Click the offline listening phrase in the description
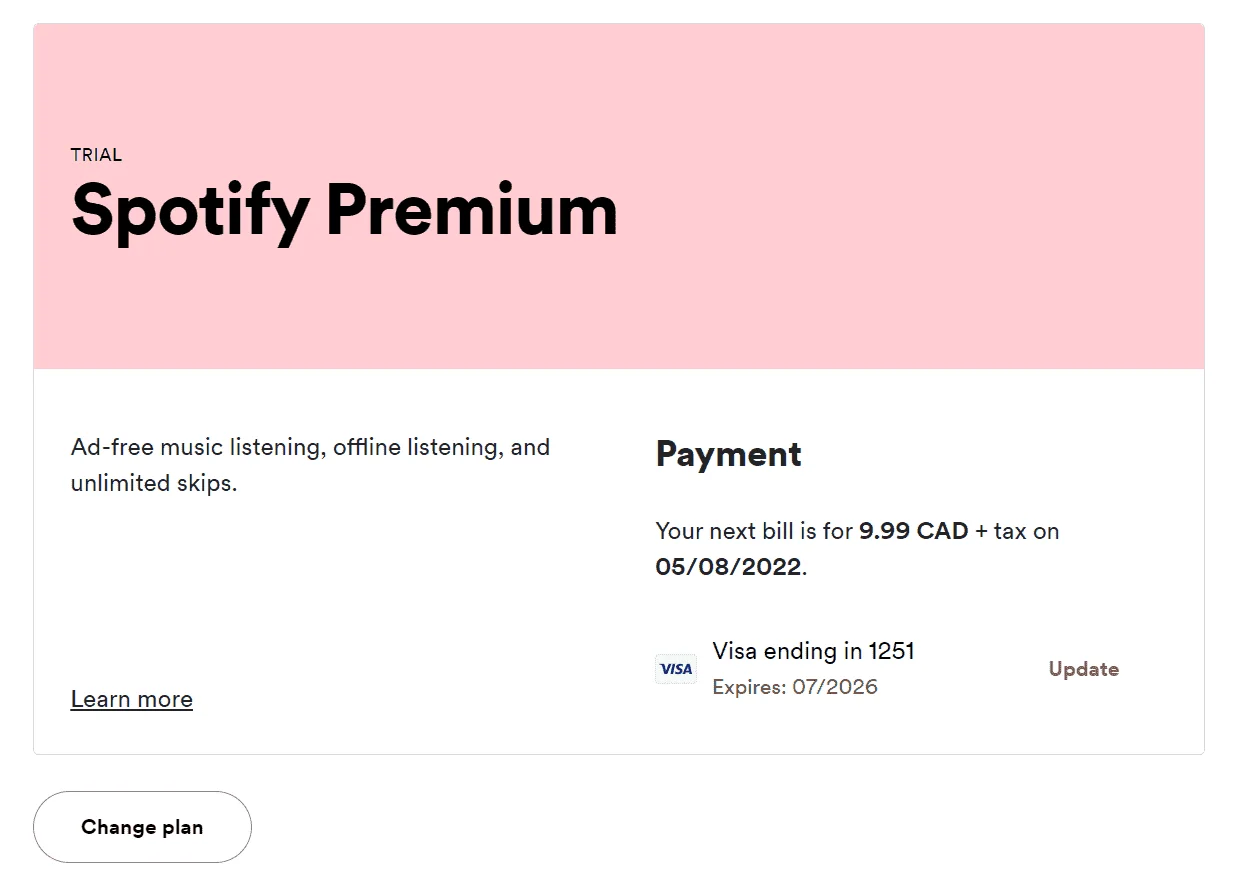Viewport: 1259px width, 871px height. pyautogui.click(x=419, y=447)
